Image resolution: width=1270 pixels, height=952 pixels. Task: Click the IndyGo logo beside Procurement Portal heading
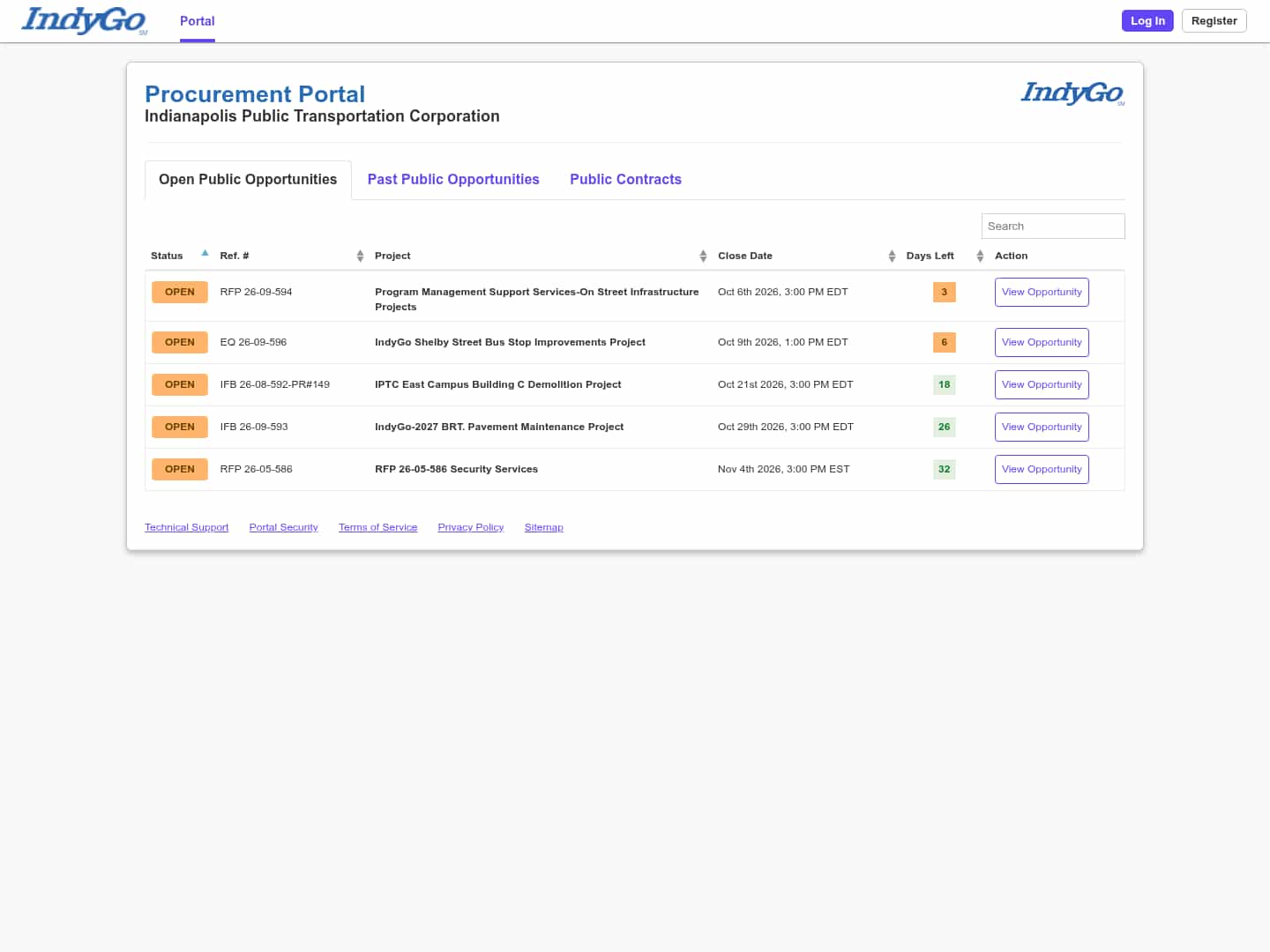[1072, 93]
